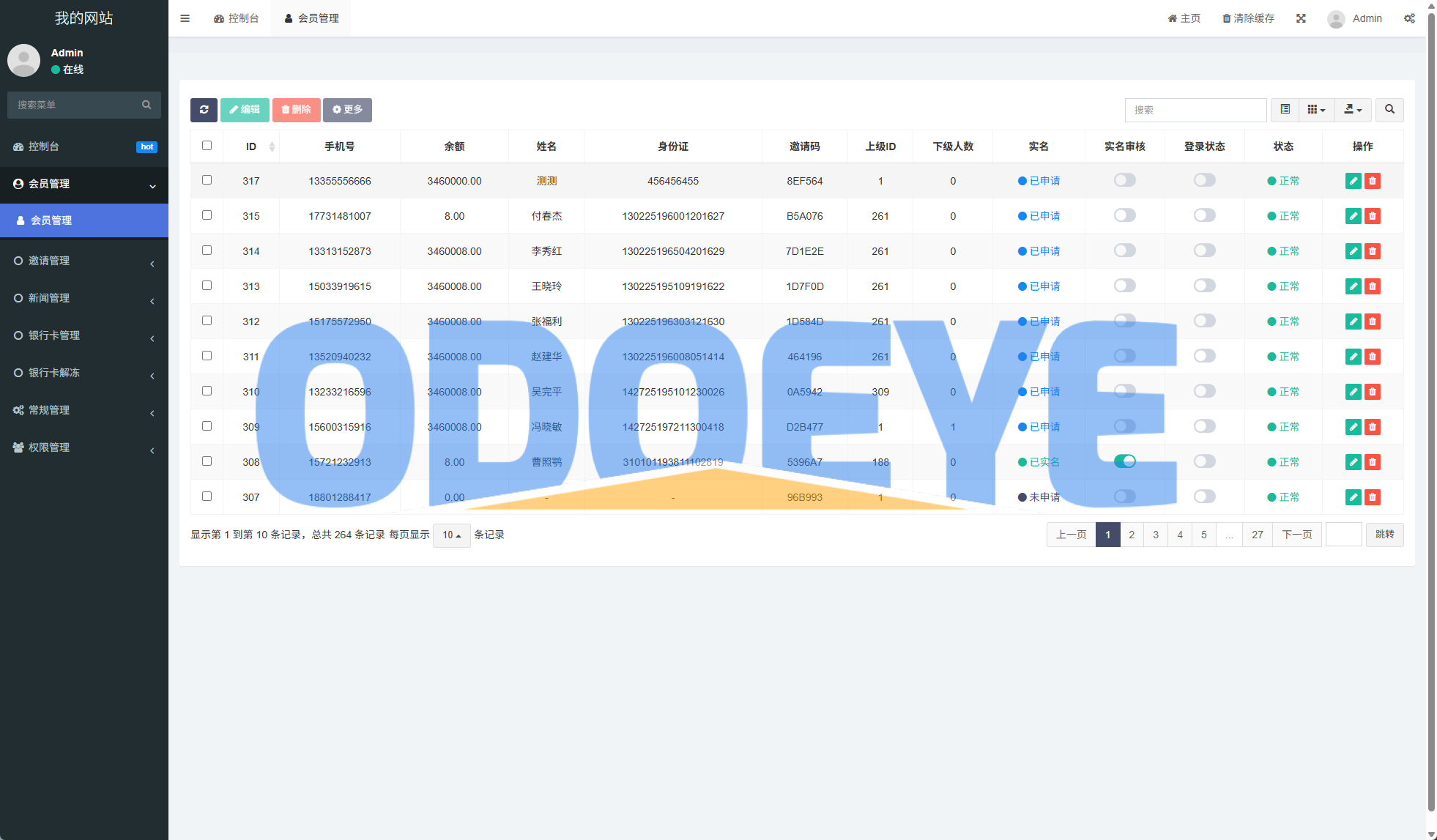Toggle login status switch for row 313

click(x=1204, y=286)
